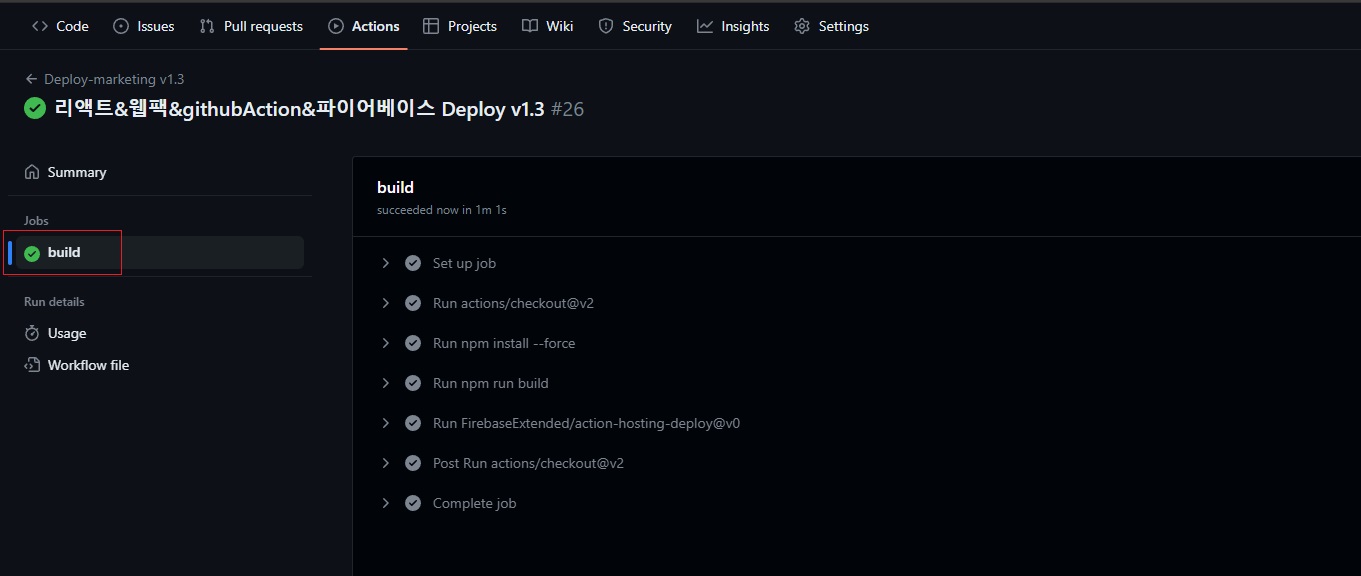Click the Workflow file code icon
1361x576 pixels.
(32, 365)
